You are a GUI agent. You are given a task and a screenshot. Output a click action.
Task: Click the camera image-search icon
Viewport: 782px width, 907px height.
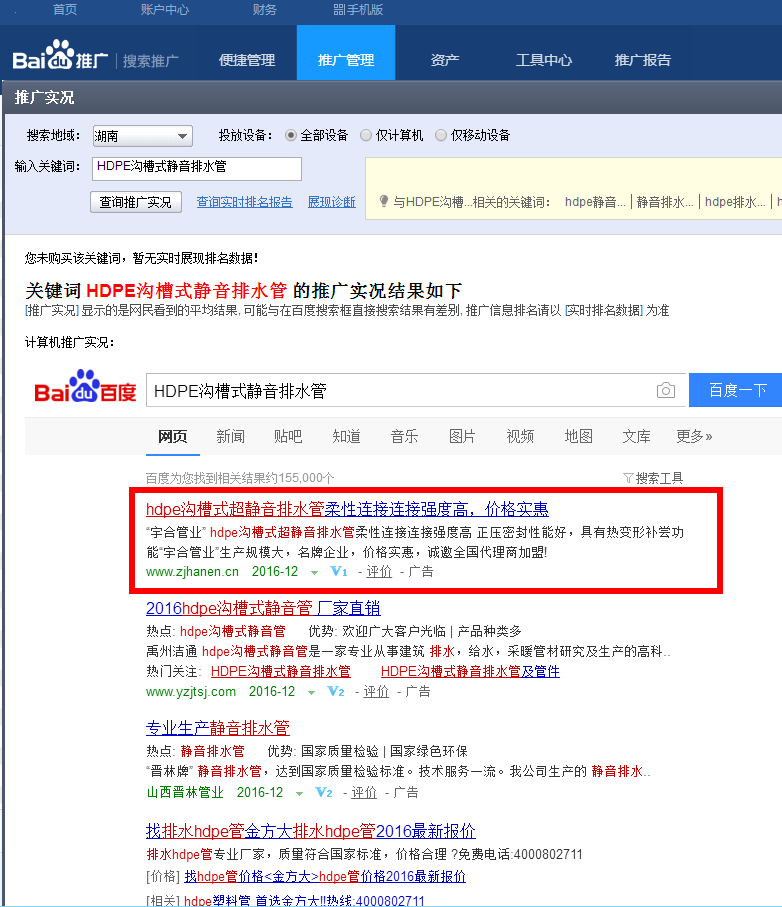[x=666, y=390]
